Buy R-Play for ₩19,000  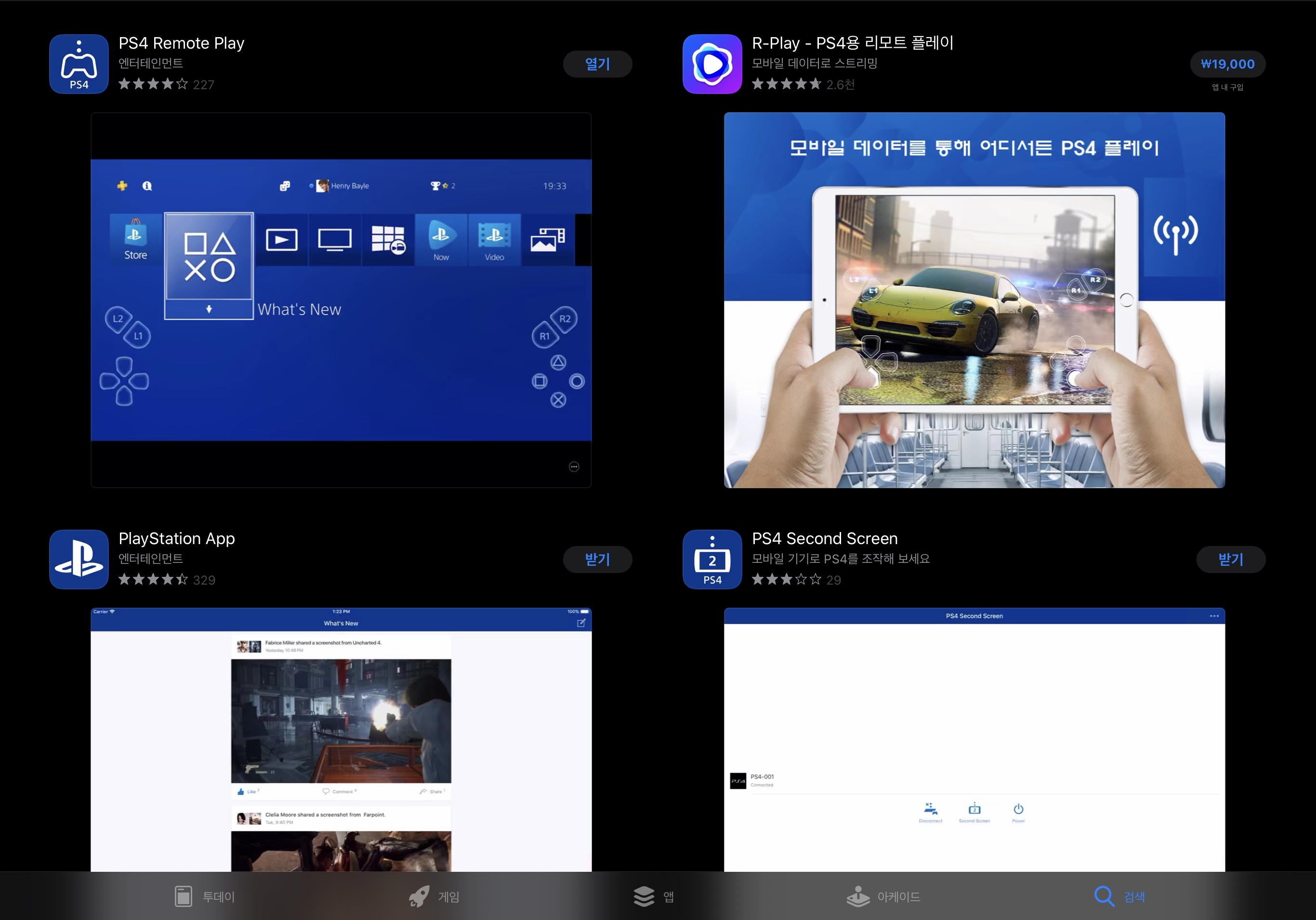1228,64
